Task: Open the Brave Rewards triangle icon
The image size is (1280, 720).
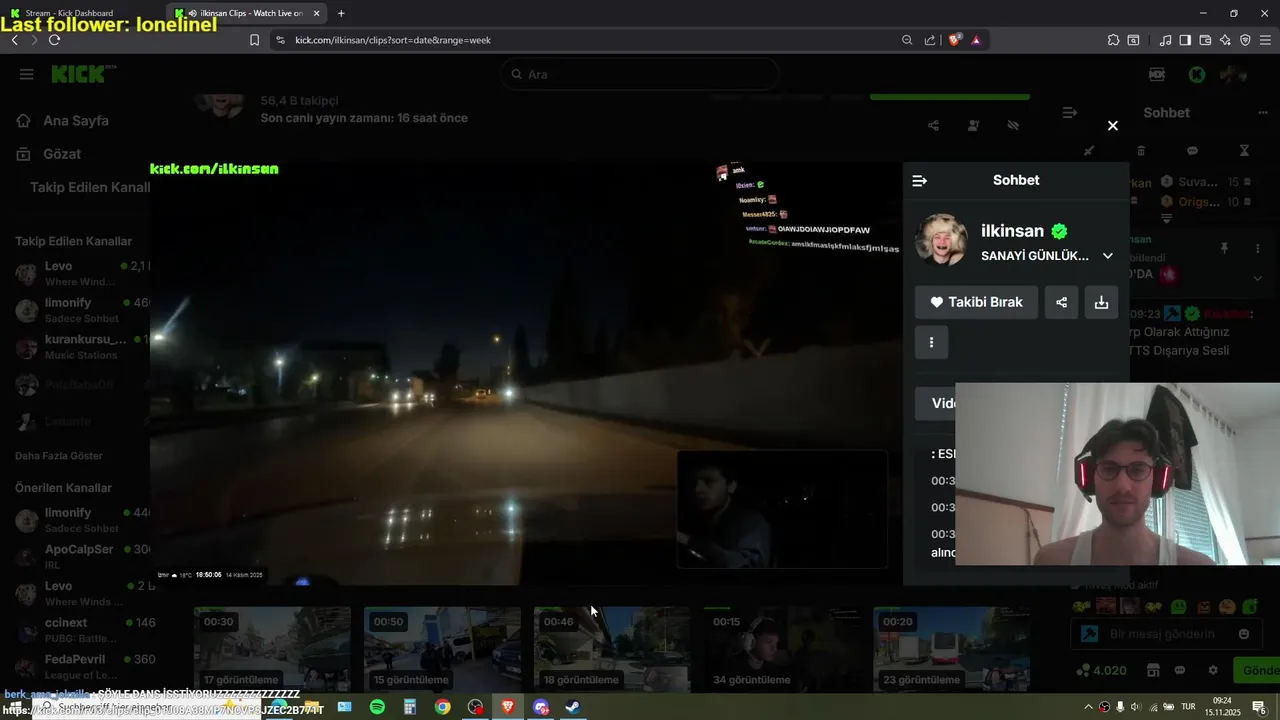Action: point(976,40)
